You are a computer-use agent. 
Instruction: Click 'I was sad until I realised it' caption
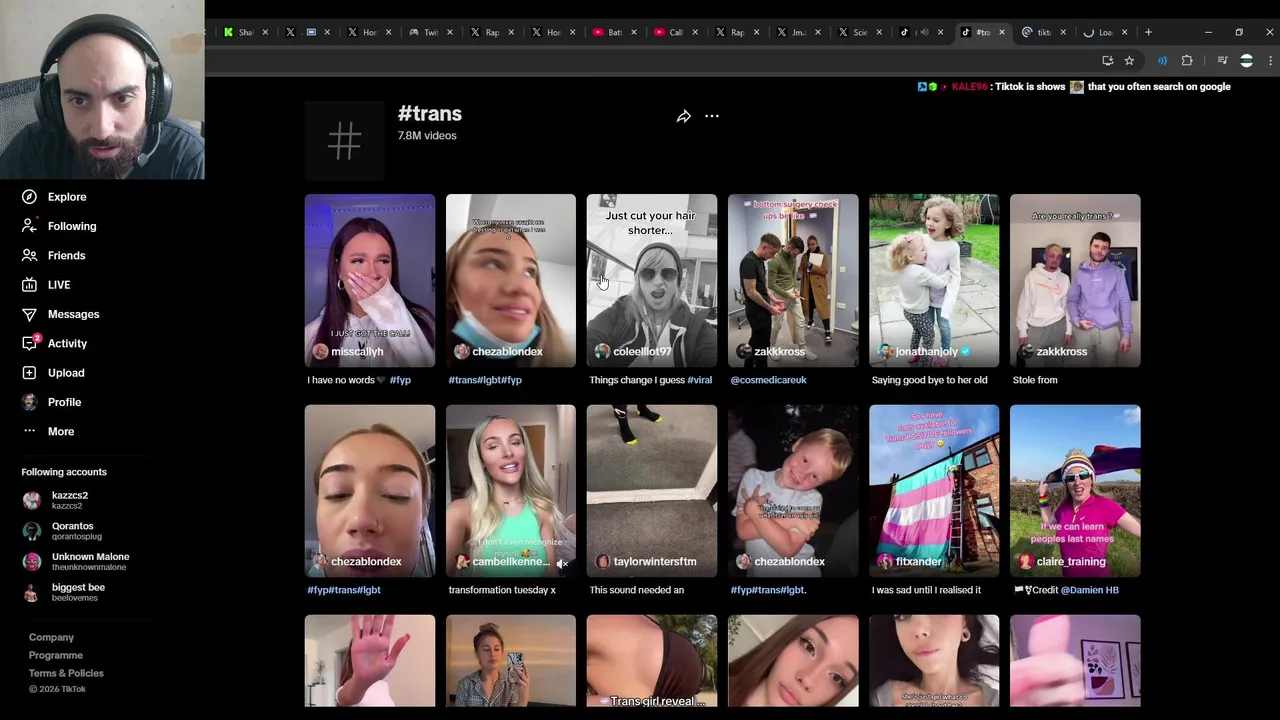click(926, 590)
